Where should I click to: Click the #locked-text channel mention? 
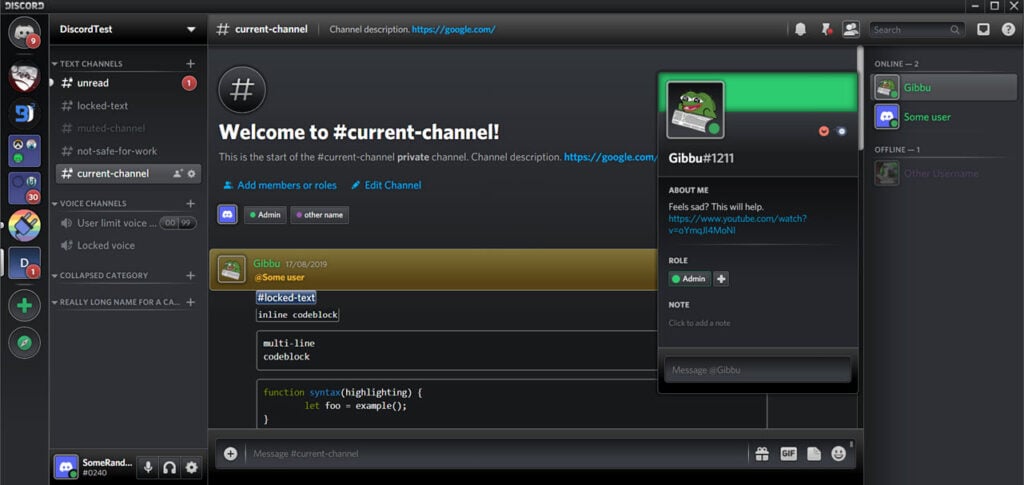[x=286, y=298]
